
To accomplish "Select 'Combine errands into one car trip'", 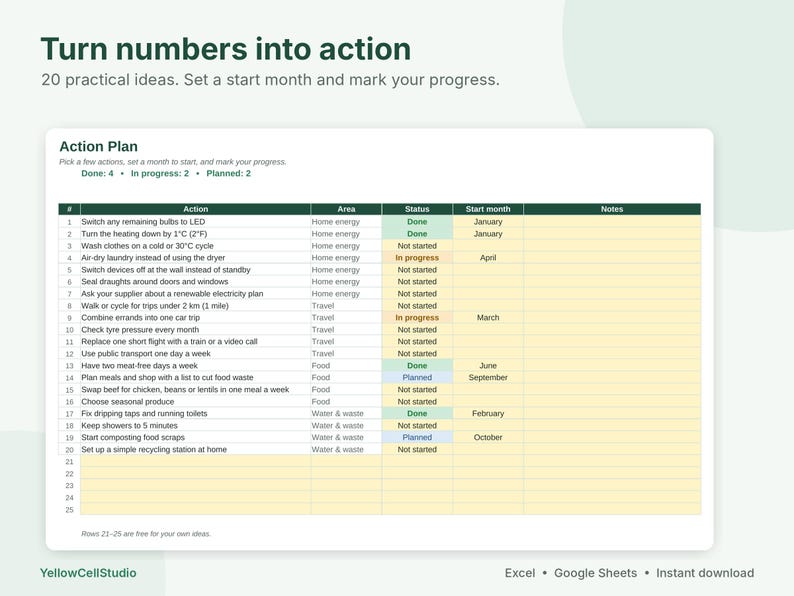I will 195,317.
